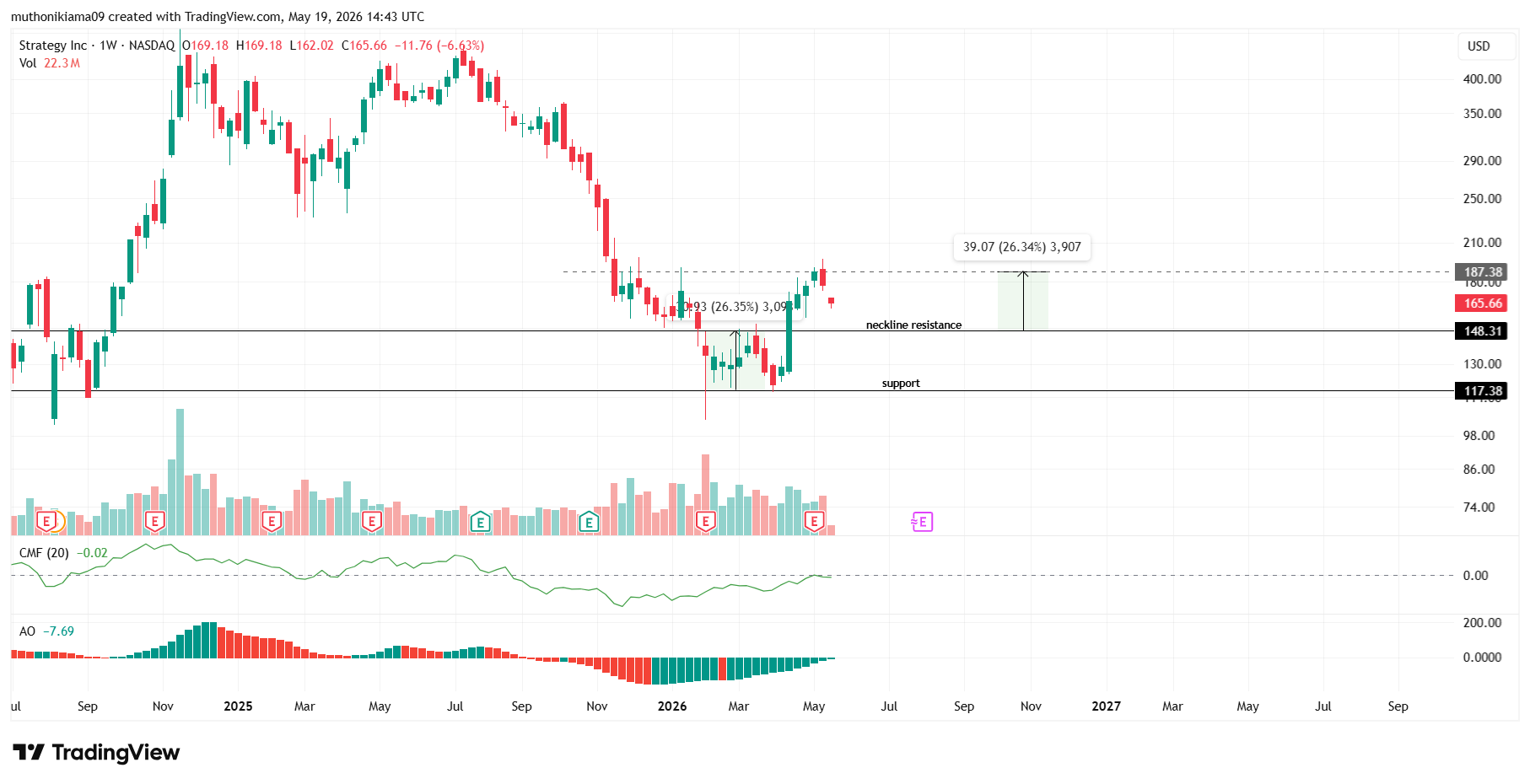Image resolution: width=1530 pixels, height=784 pixels.
Task: Click the CMF value −0.02
Action: (x=92, y=553)
